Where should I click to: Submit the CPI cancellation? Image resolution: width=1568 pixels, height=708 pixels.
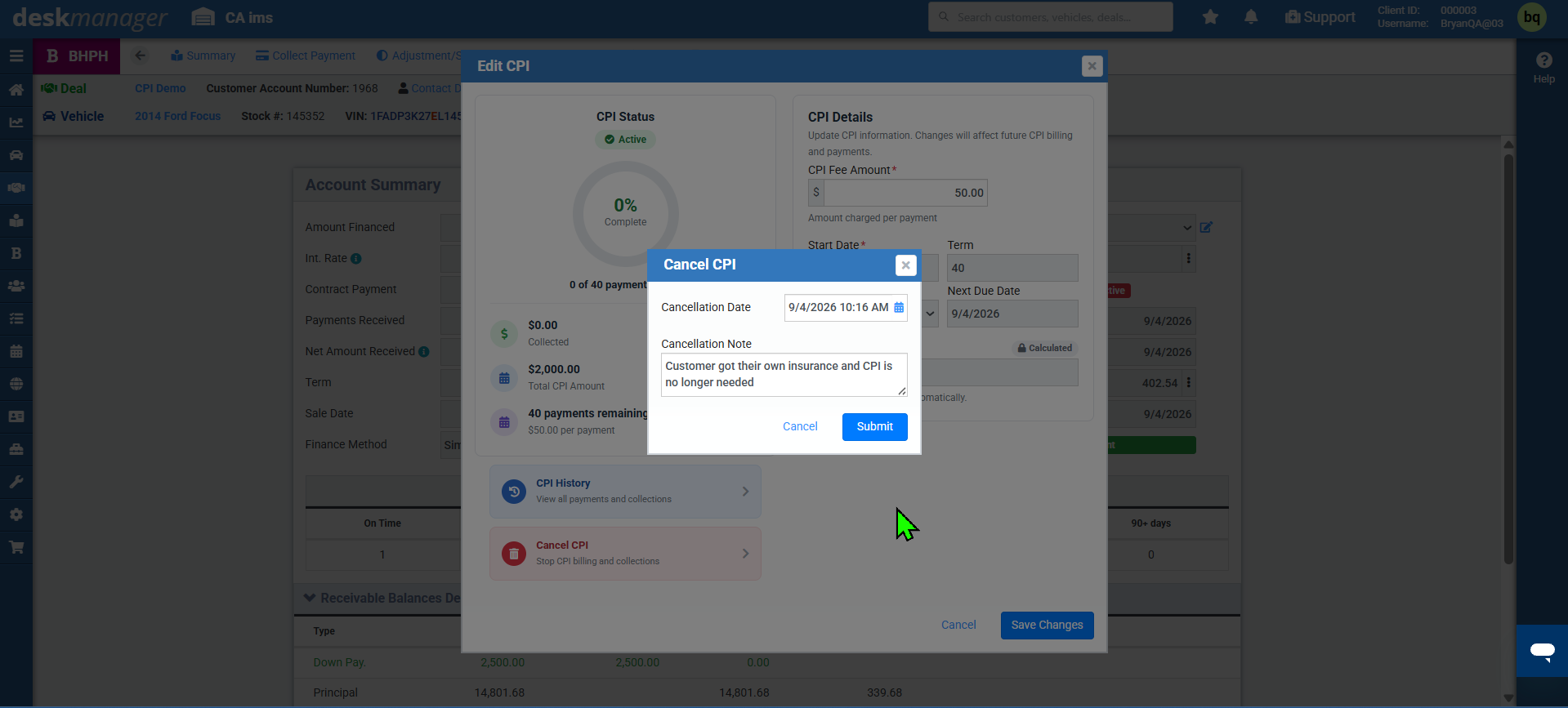click(875, 427)
